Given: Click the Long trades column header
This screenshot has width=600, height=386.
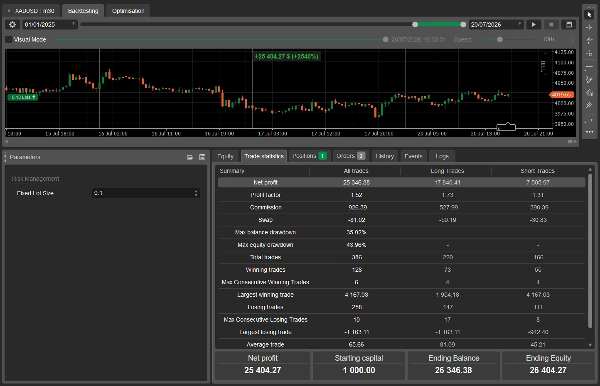Looking at the screenshot, I should point(447,171).
